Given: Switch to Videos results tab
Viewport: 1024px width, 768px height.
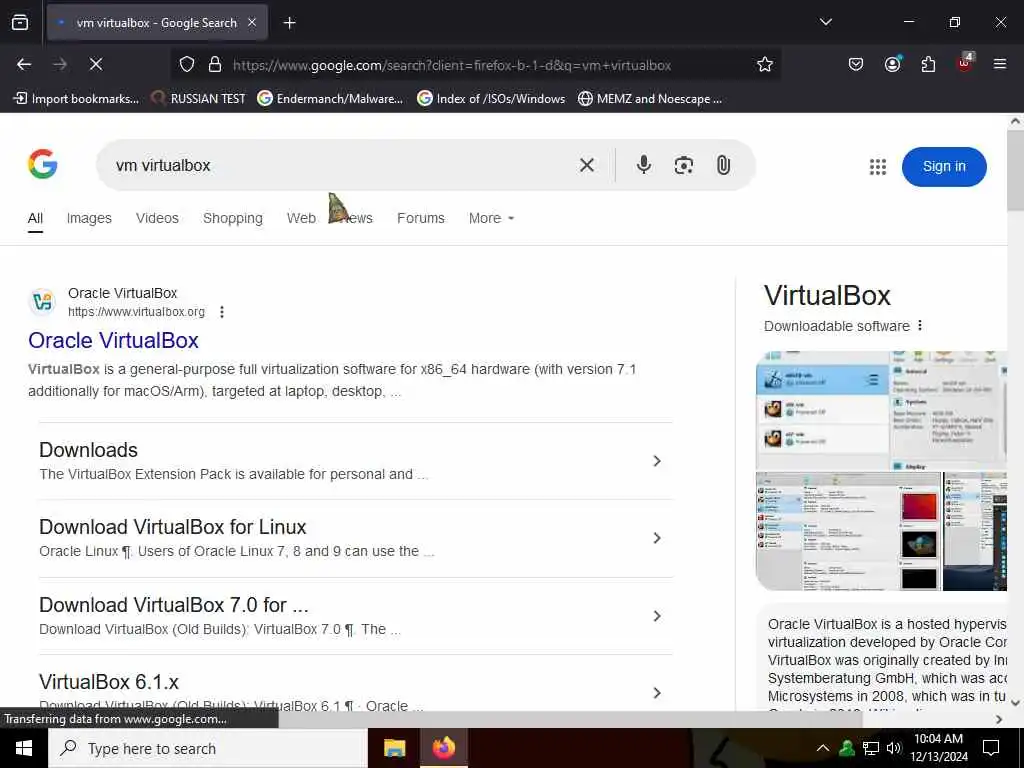Looking at the screenshot, I should pos(157,218).
